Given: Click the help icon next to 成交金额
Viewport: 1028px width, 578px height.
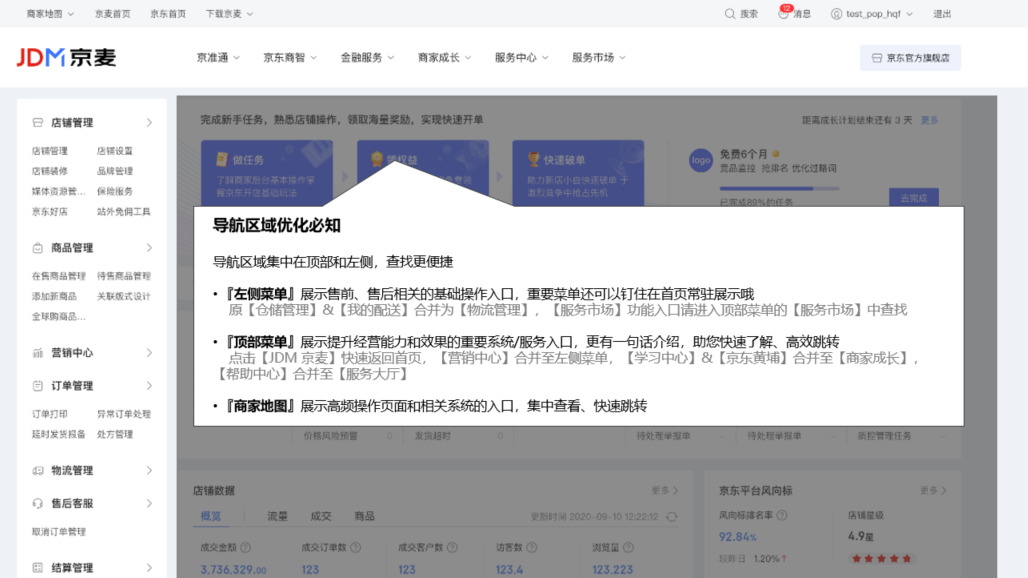Looking at the screenshot, I should (245, 547).
